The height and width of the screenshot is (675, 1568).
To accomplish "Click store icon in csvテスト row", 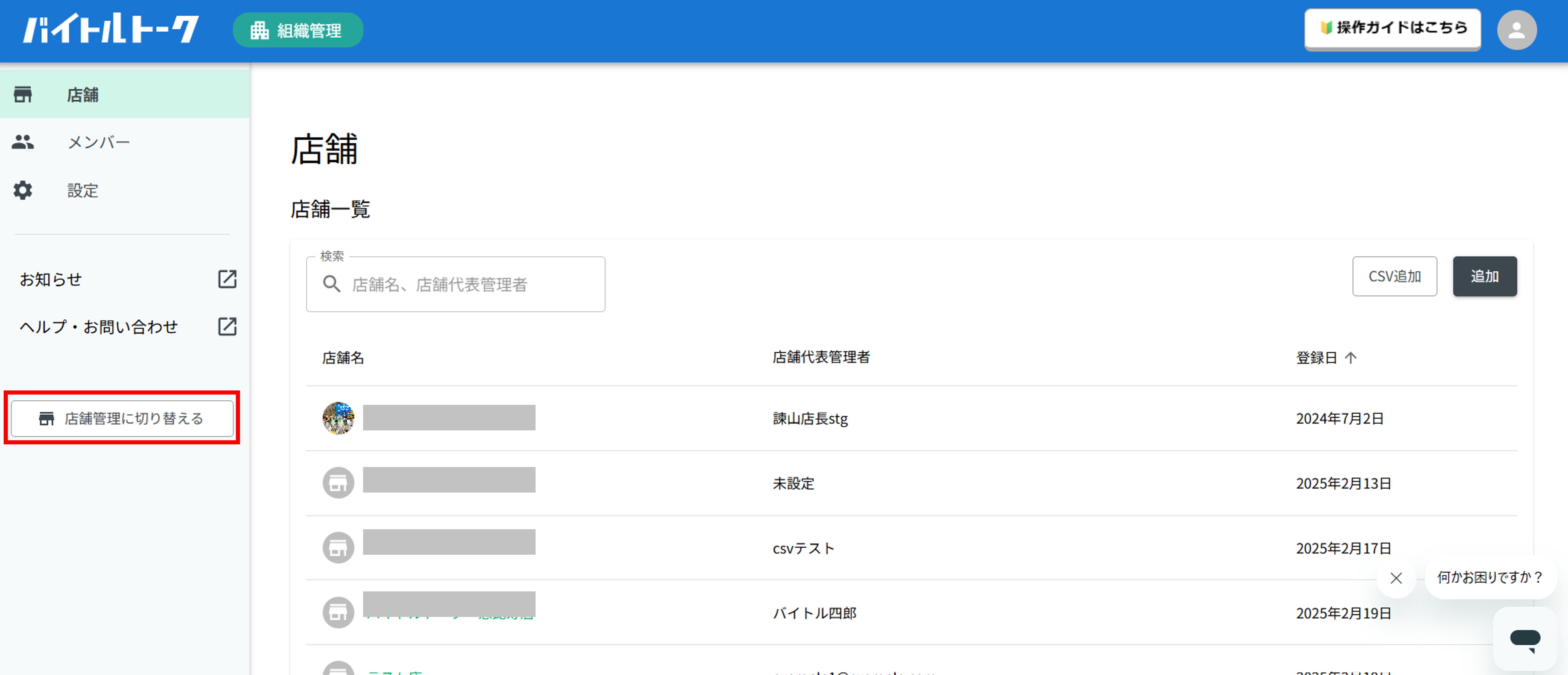I will 338,548.
